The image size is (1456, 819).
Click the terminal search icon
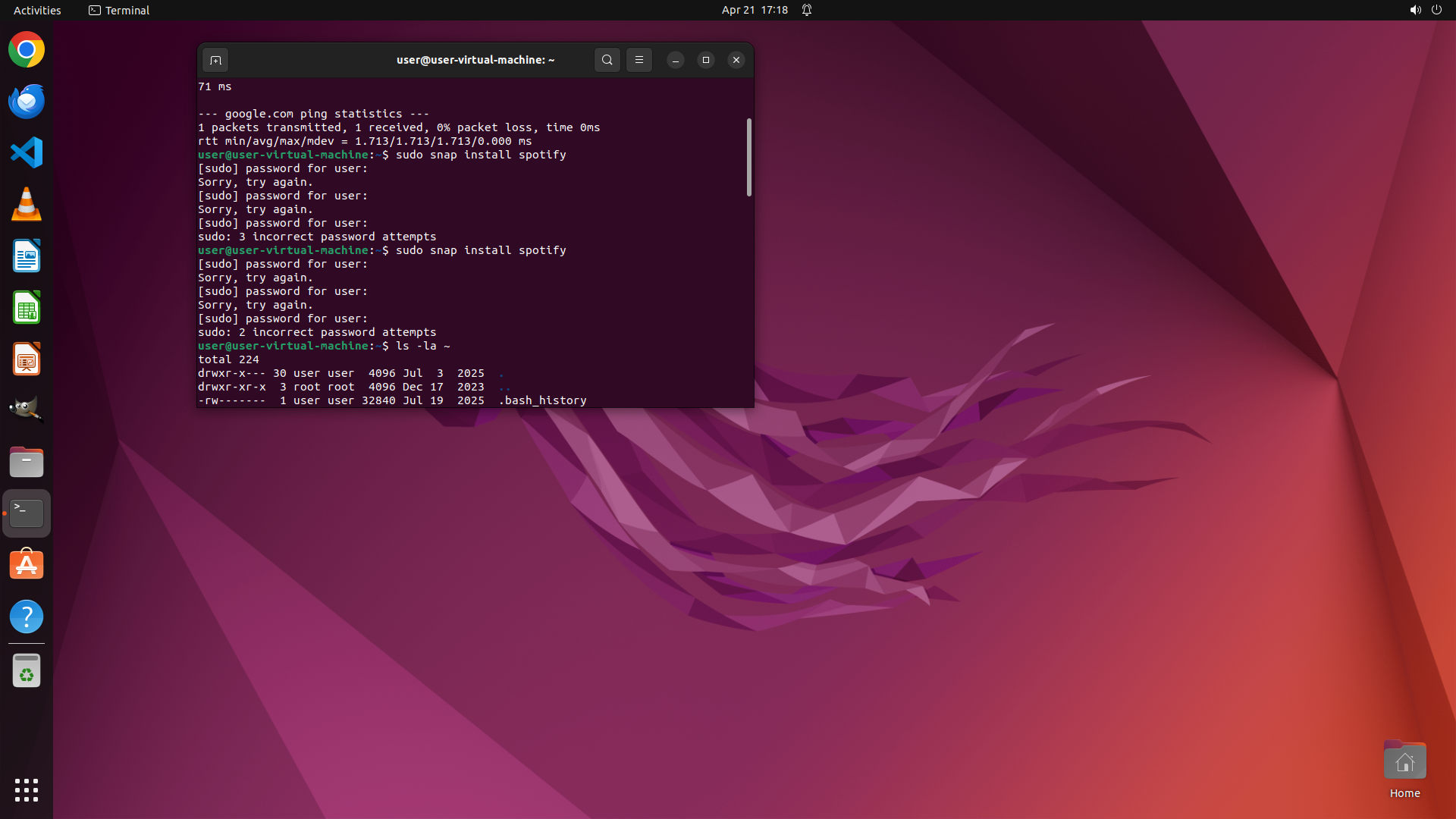point(607,60)
